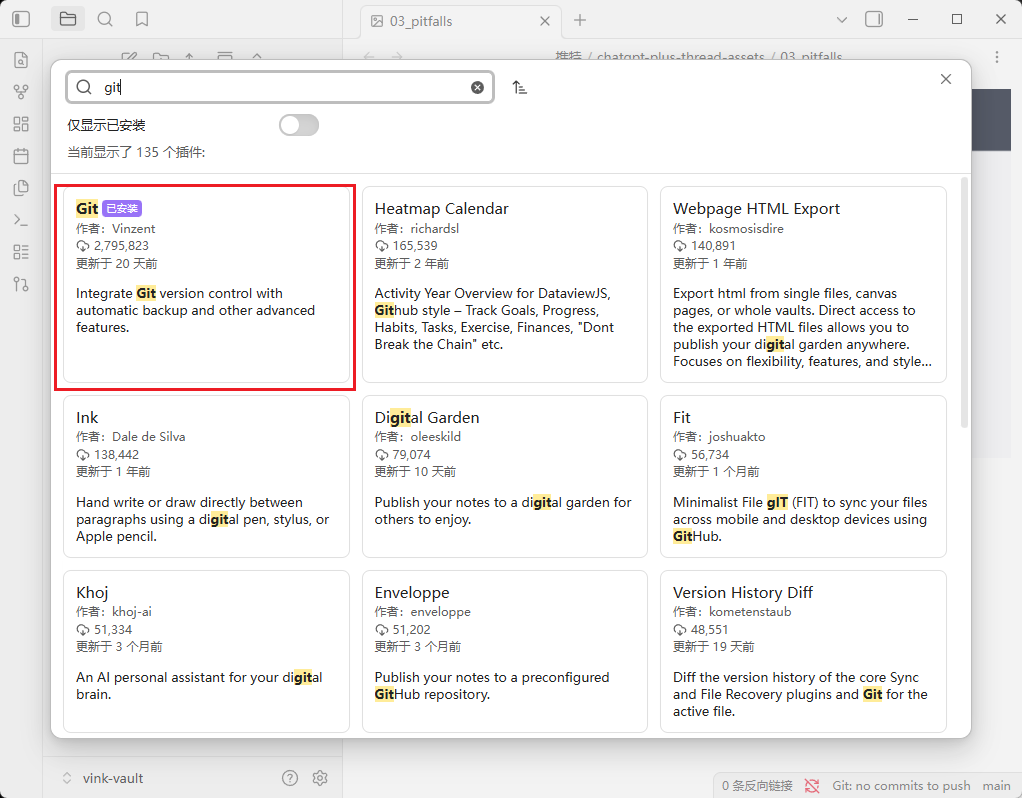This screenshot has height=798, width=1022.
Task: Open the Heatmap Calendar plugin card
Action: coord(504,285)
